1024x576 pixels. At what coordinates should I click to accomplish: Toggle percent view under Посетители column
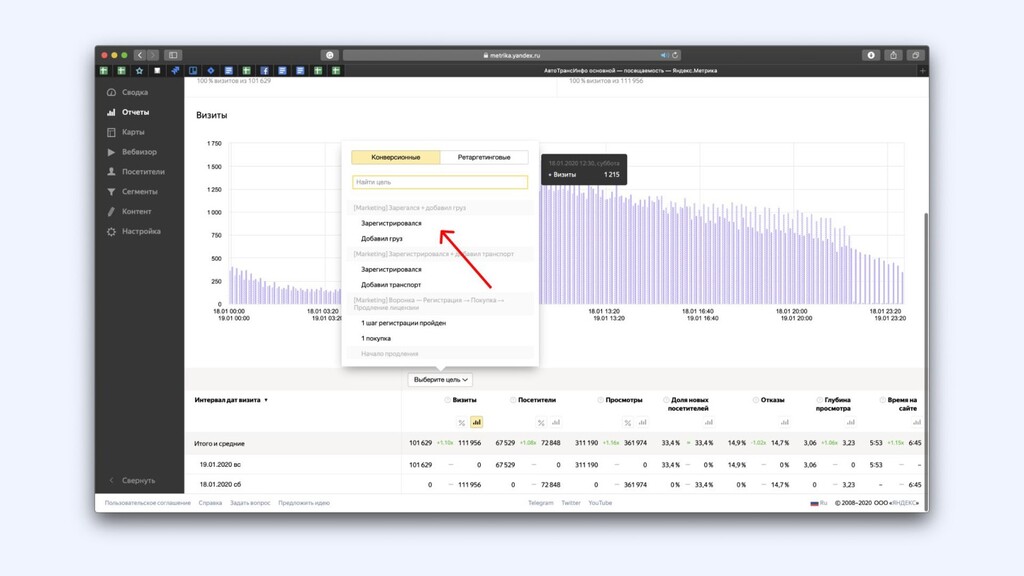pos(541,423)
